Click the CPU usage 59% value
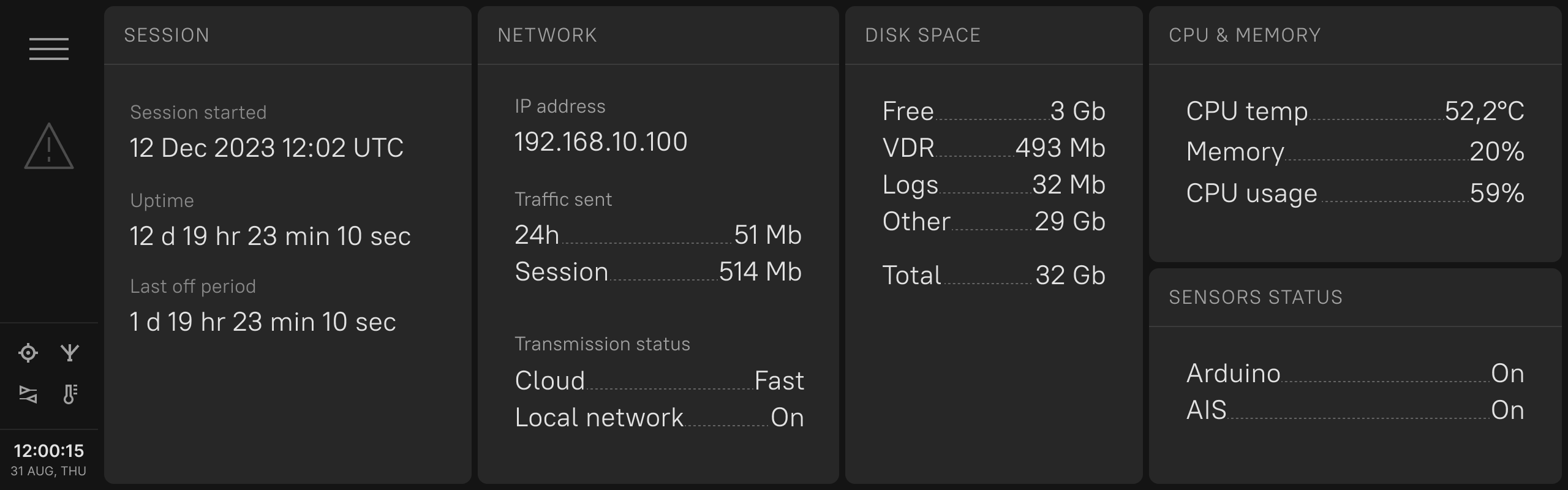Screen dimensions: 1568x490 [1497, 194]
